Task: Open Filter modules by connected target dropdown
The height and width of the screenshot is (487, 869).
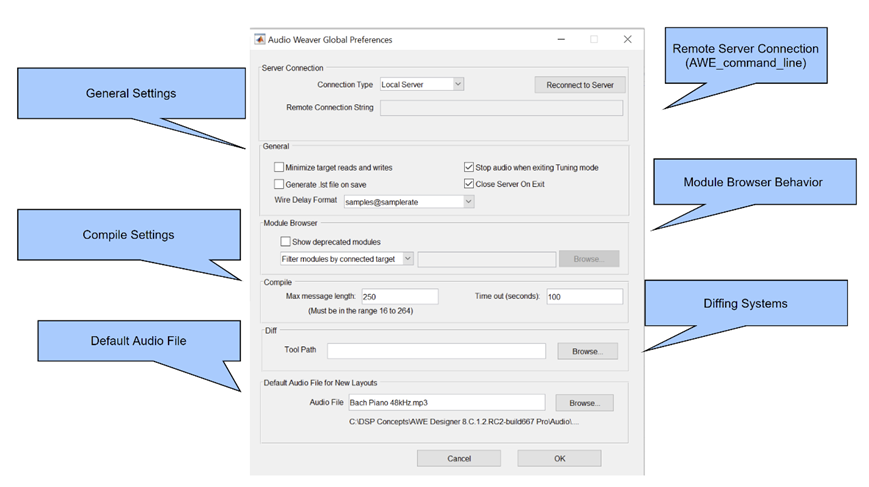Action: click(346, 259)
